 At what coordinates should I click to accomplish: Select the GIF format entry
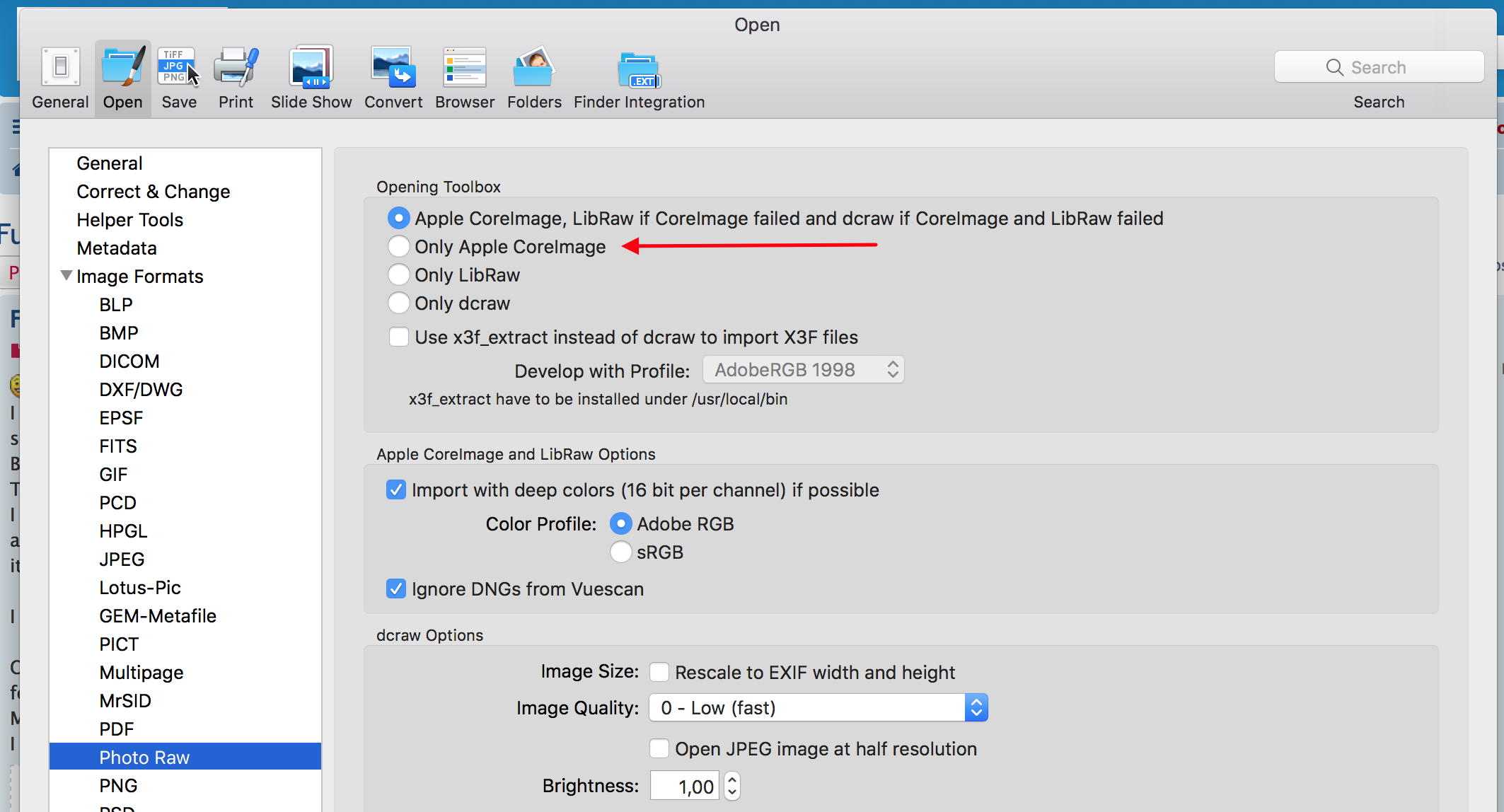pos(185,474)
